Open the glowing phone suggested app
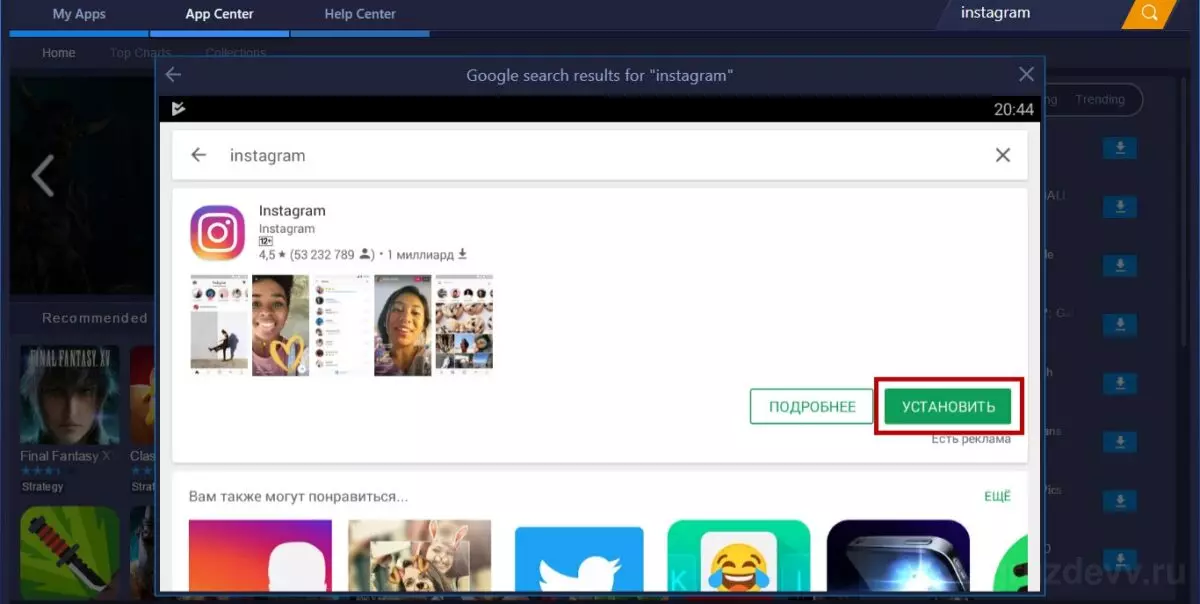 click(898, 555)
